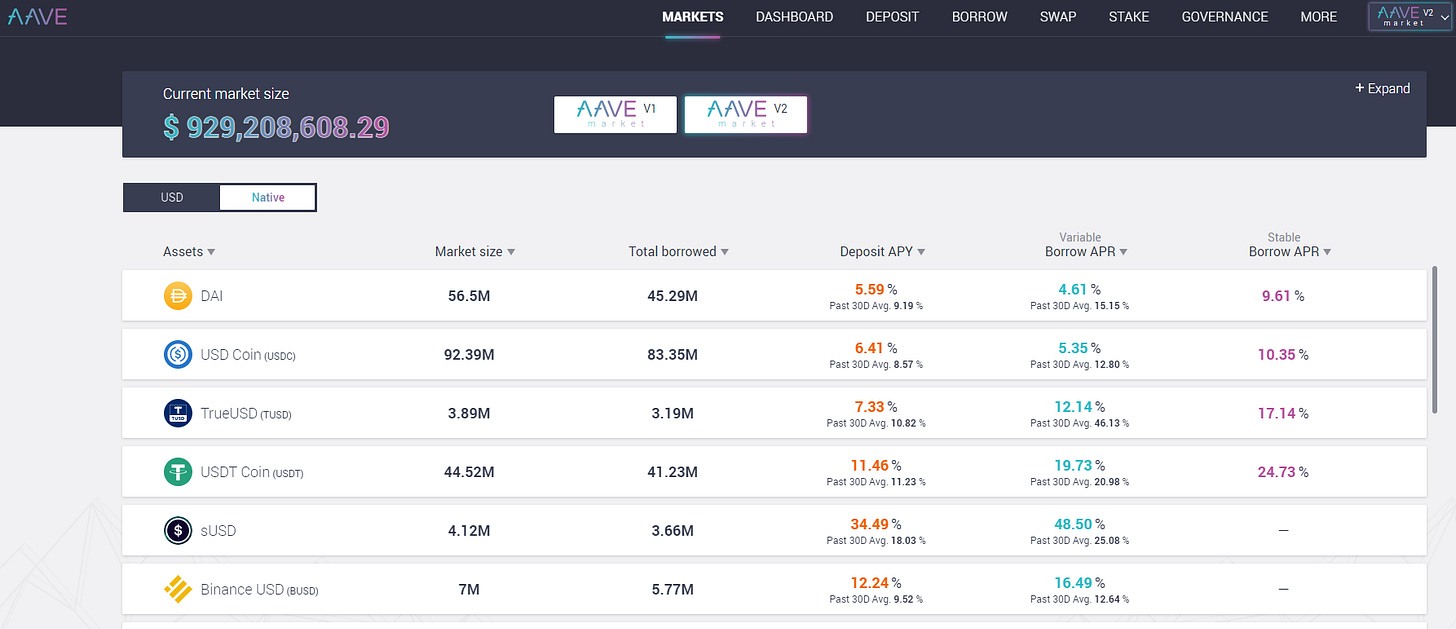Click BUSD variable borrow APR 16.49 %

1080,582
